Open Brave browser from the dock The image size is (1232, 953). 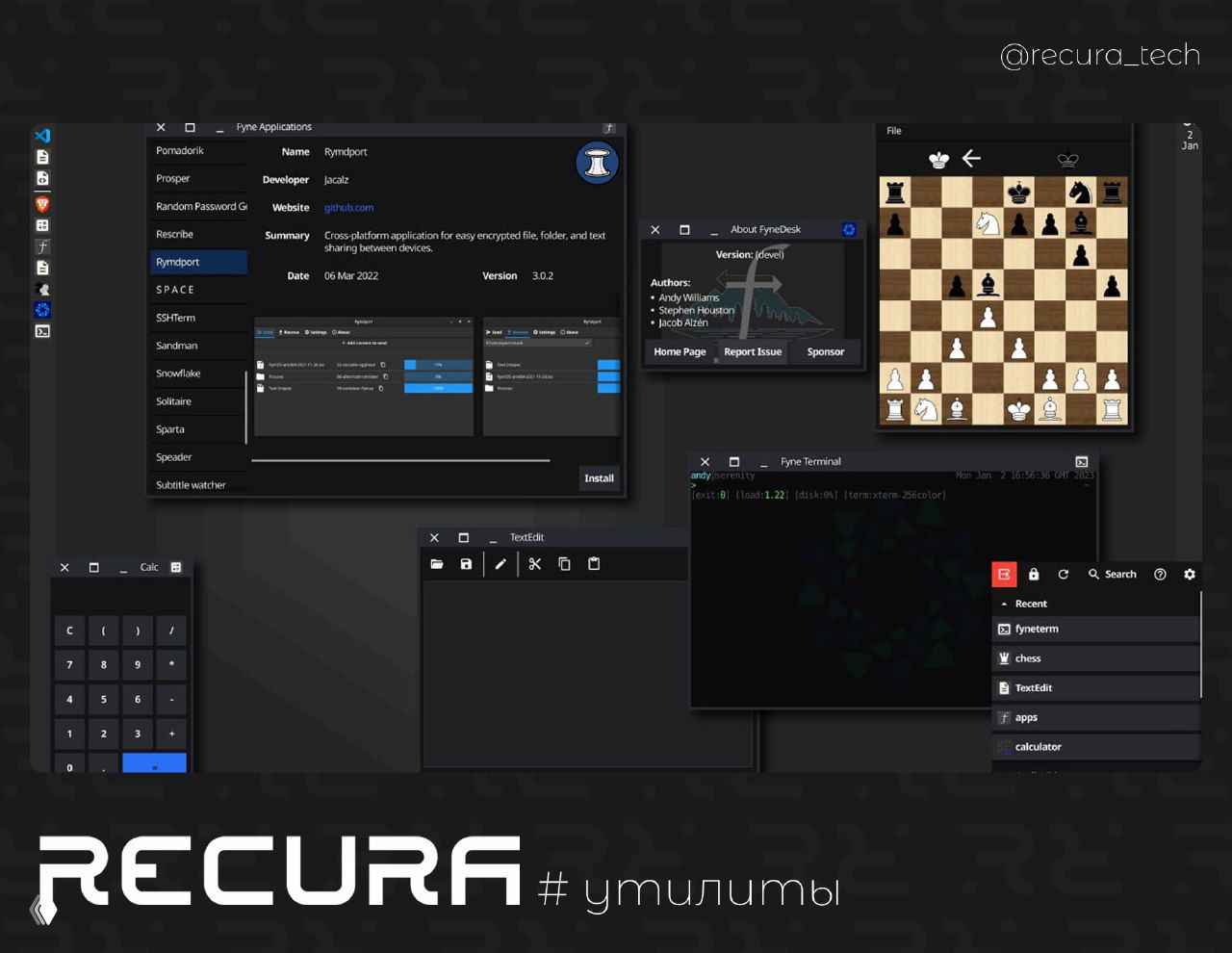tap(41, 203)
